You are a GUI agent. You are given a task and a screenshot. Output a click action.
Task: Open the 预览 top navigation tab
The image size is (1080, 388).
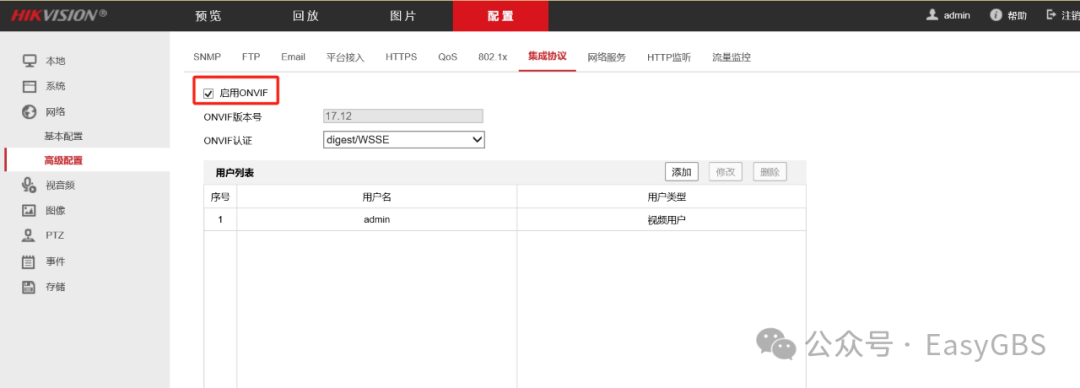(209, 16)
